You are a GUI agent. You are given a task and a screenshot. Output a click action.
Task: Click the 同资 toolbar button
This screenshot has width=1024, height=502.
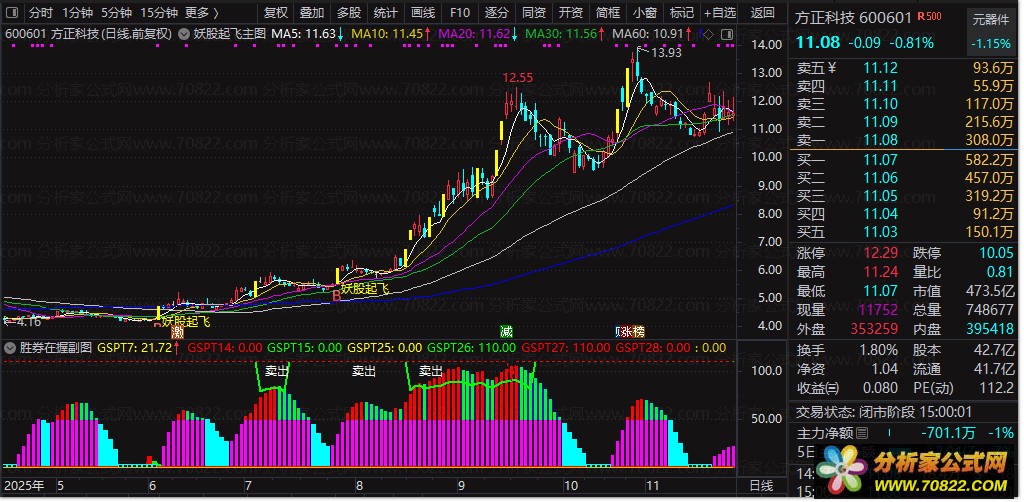pos(534,12)
